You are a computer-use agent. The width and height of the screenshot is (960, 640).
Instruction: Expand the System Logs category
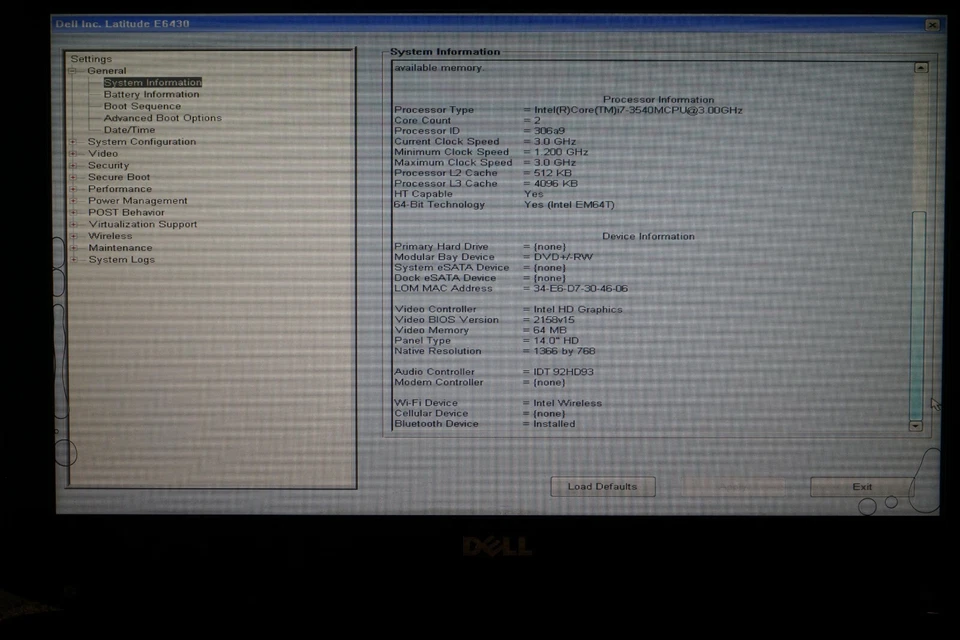74,259
